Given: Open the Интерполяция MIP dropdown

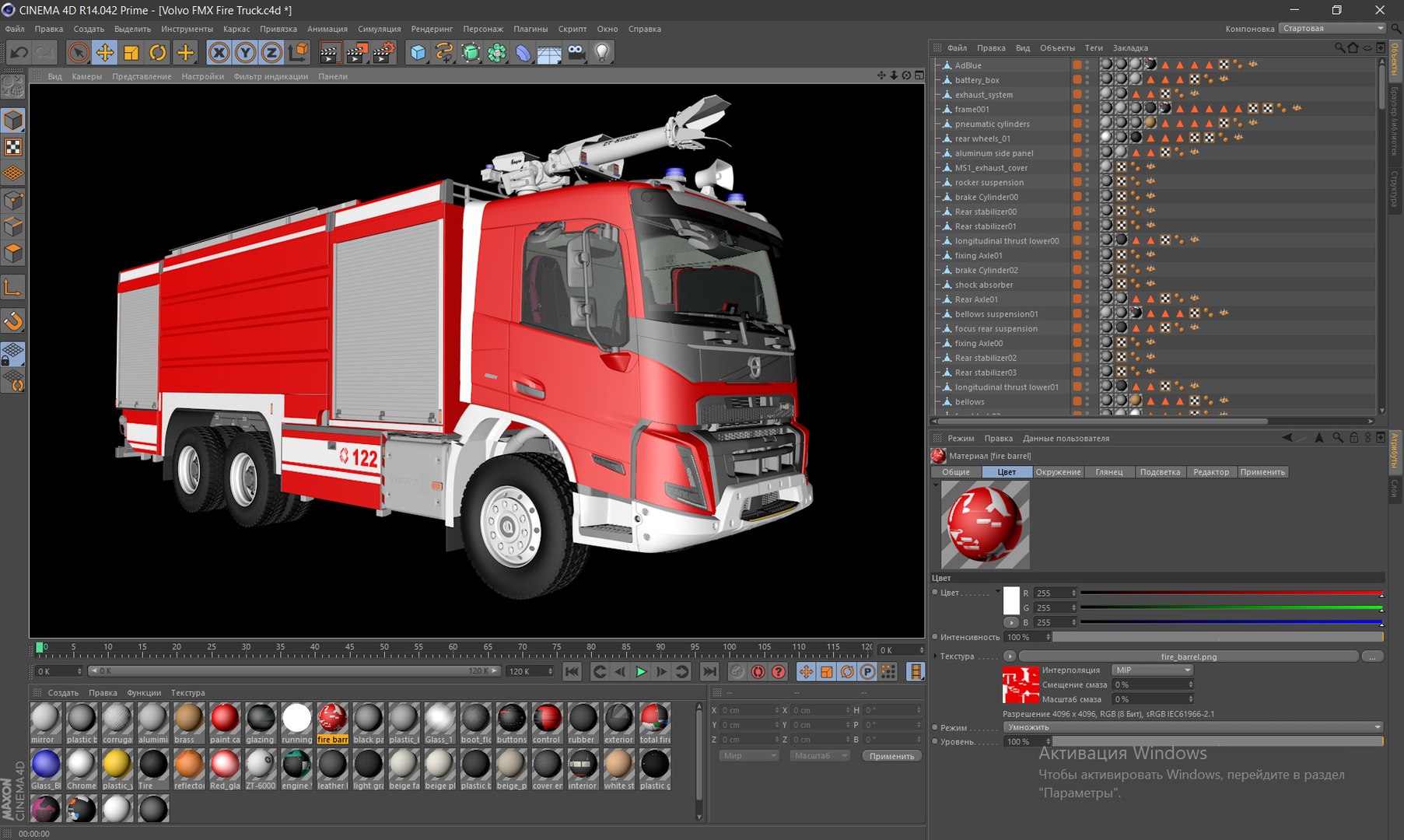Looking at the screenshot, I should 1152,670.
